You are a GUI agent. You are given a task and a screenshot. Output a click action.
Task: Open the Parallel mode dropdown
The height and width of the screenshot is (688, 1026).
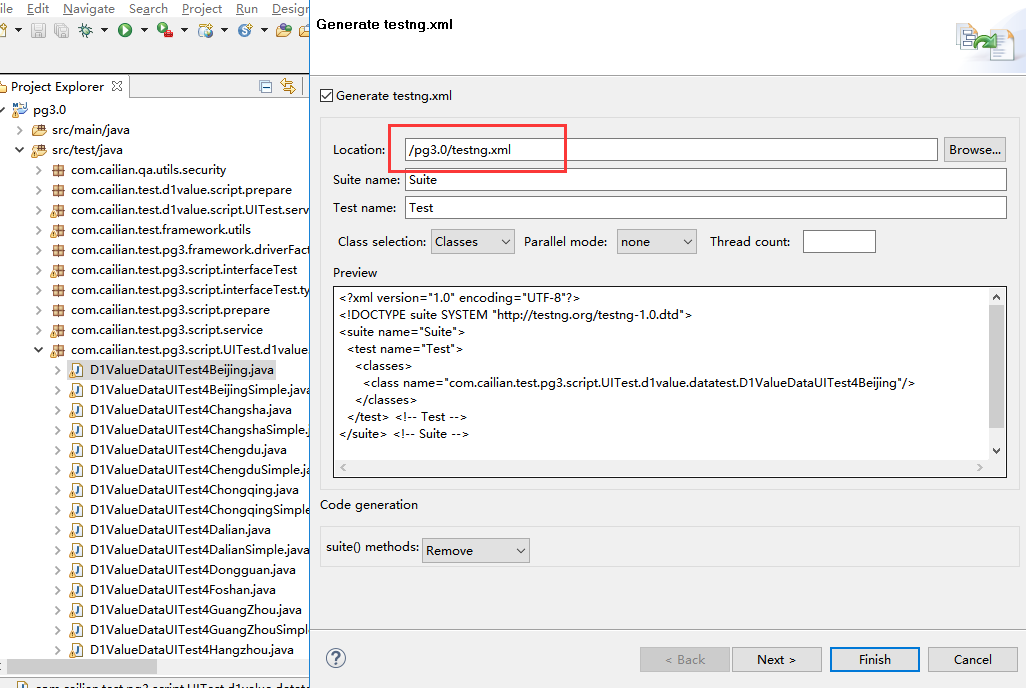click(x=656, y=242)
